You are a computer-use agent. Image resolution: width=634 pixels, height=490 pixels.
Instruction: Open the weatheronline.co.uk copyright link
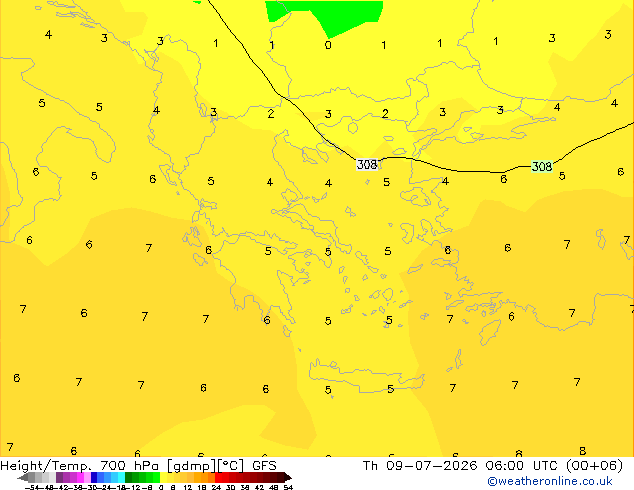[550, 481]
